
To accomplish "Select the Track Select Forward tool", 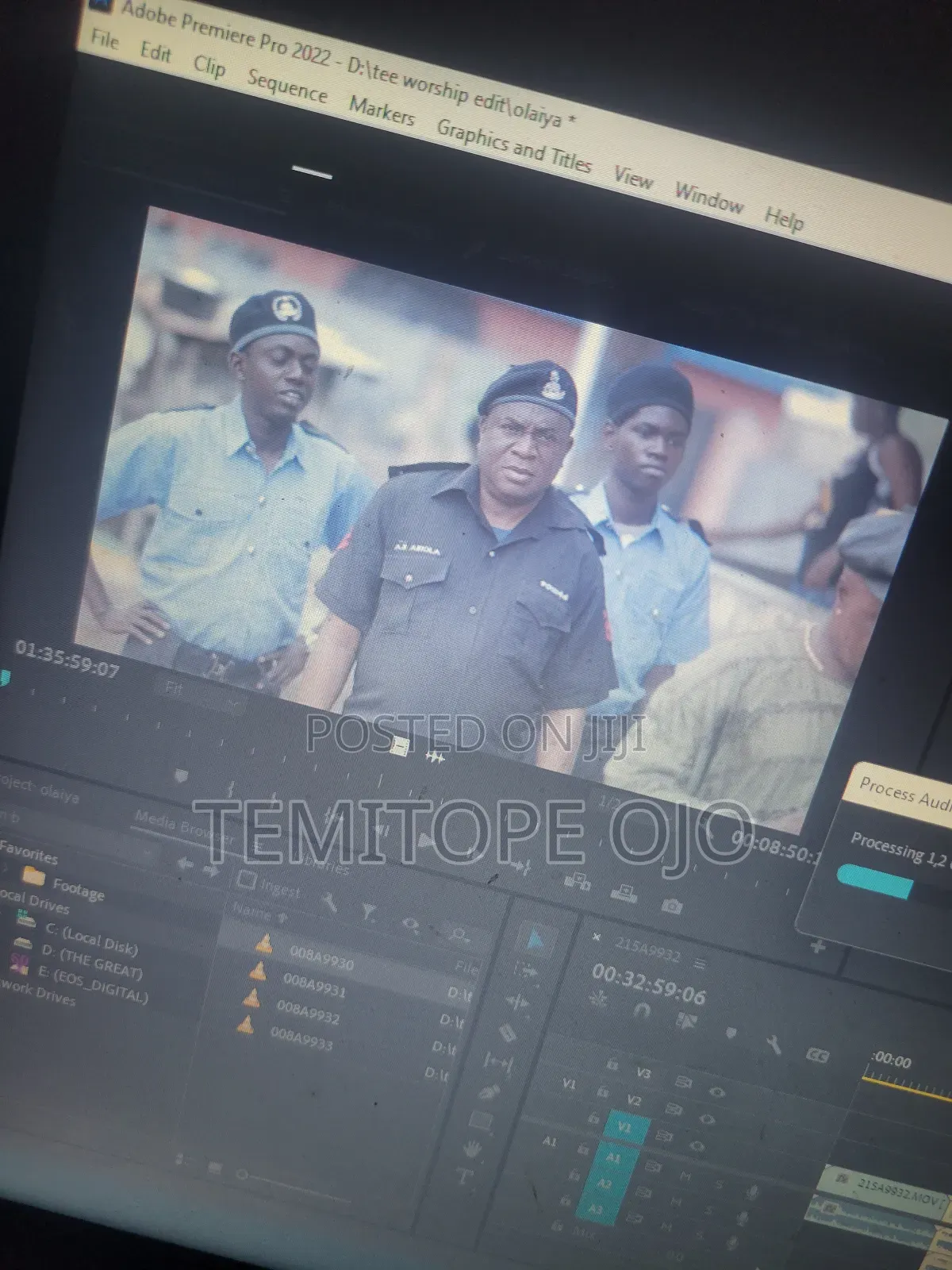I will pos(526,971).
